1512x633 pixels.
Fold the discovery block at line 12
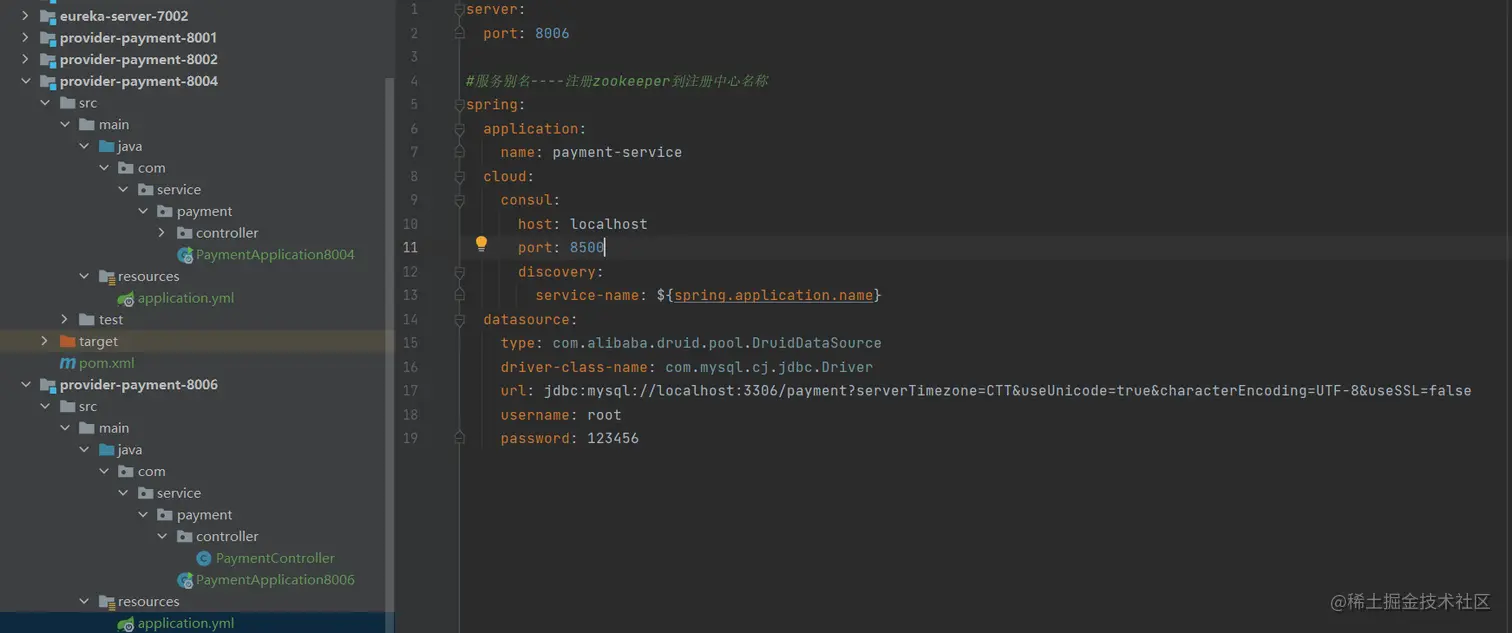[x=460, y=272]
